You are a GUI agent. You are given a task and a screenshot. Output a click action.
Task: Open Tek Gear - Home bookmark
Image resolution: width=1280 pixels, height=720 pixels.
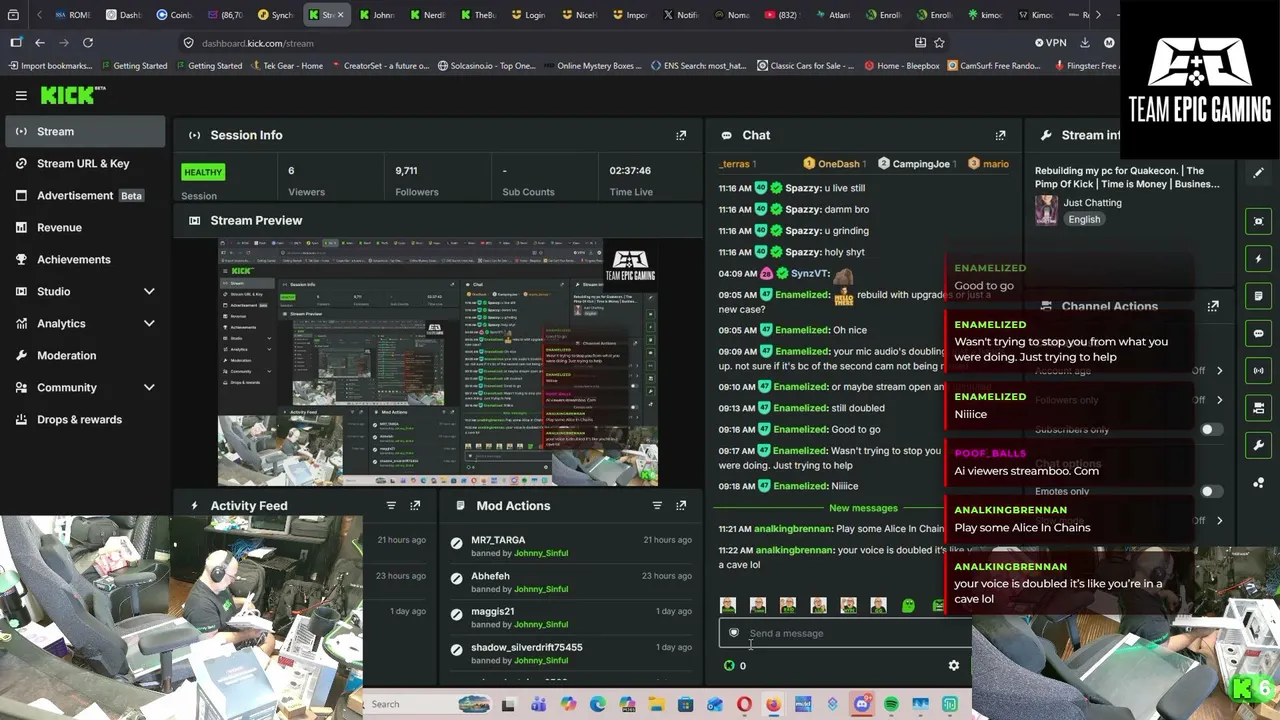[x=286, y=66]
